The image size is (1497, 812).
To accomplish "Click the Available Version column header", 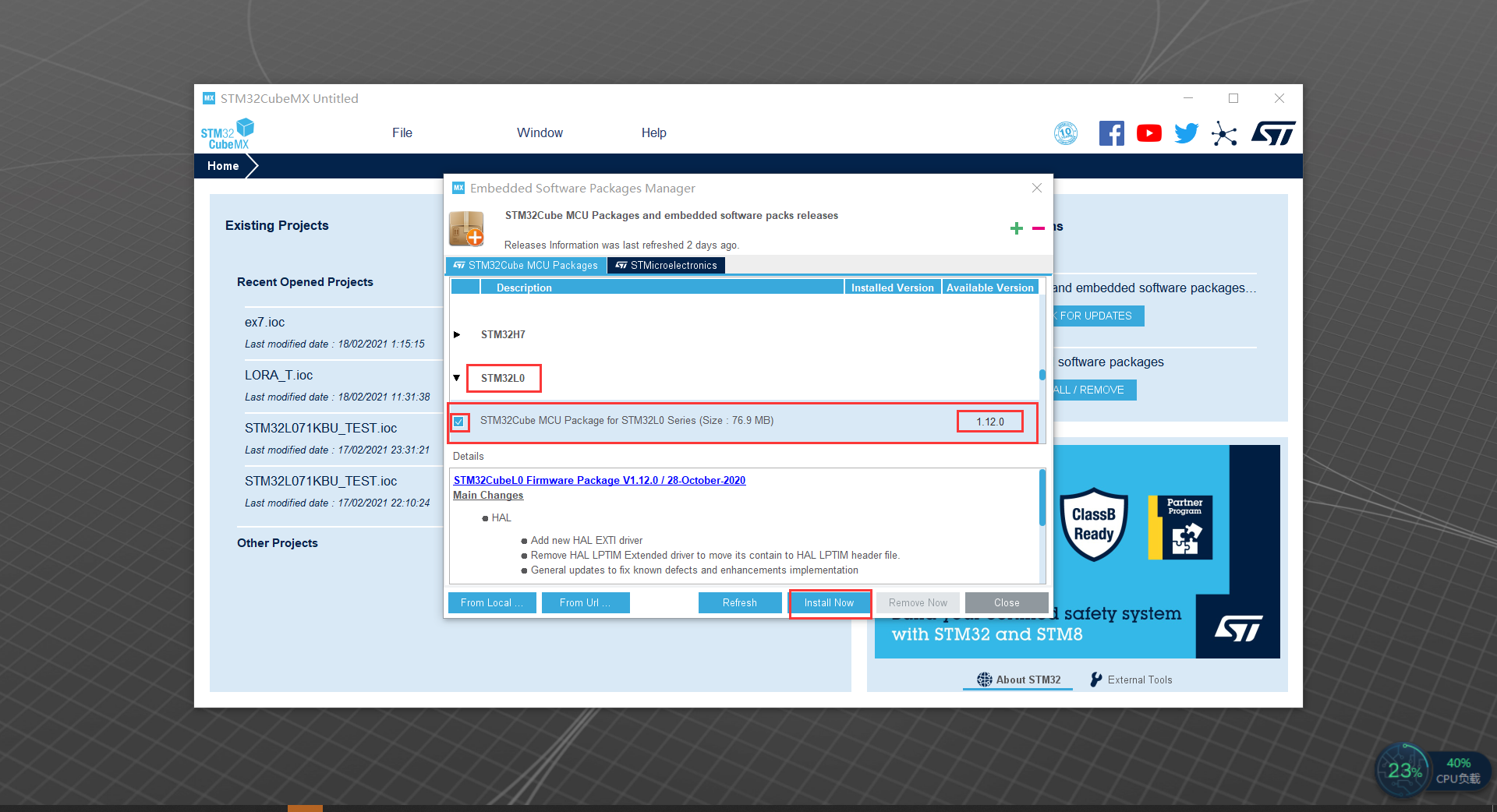I will 990,288.
